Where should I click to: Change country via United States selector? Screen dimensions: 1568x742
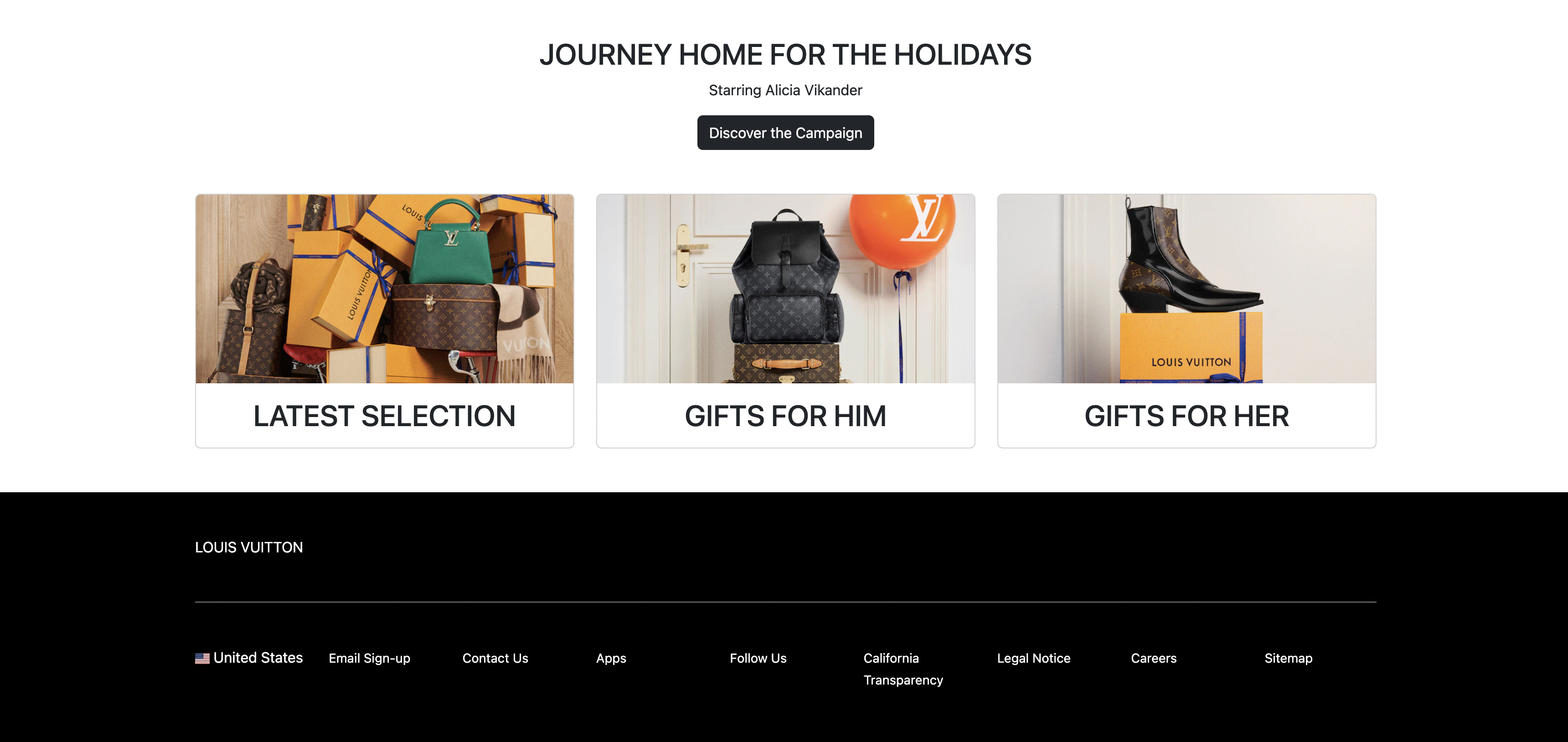[248, 658]
